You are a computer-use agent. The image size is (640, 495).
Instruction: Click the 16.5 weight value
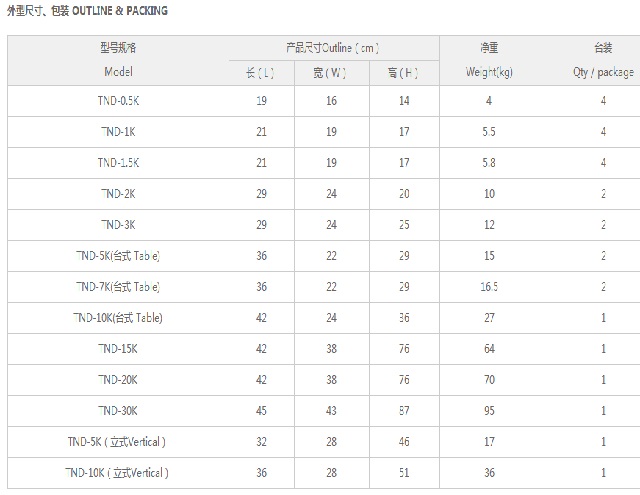(x=489, y=287)
